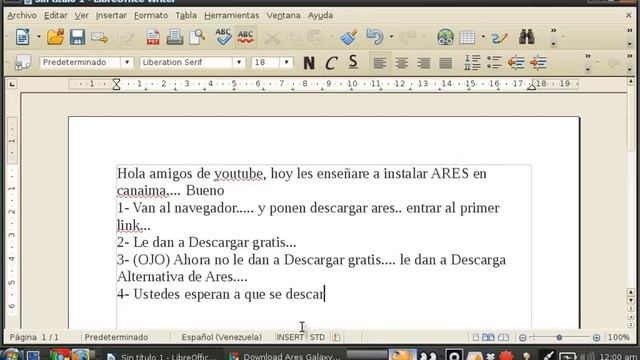Select single page view layout
Viewport: 640px width, 360px height.
click(476, 338)
